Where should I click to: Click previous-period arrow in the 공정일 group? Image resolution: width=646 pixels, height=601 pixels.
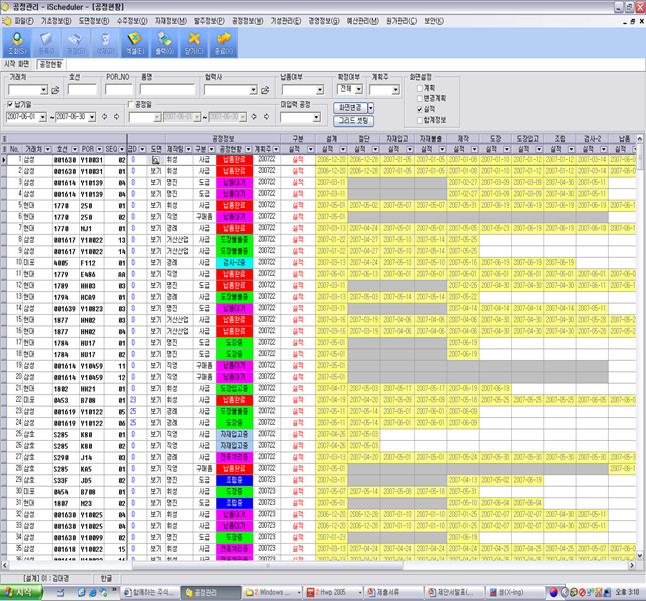pos(254,117)
